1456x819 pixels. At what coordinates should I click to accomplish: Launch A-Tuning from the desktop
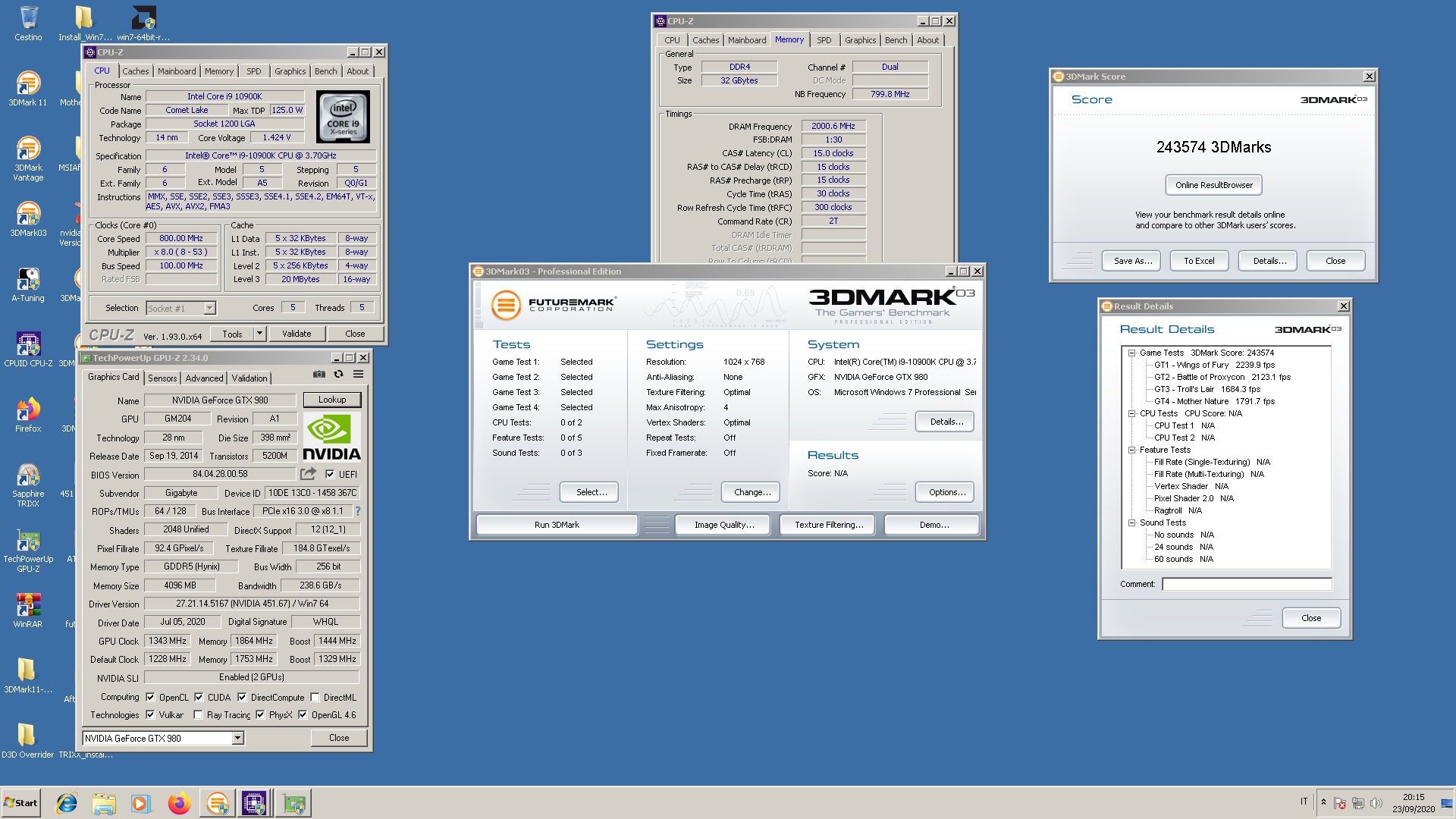pyautogui.click(x=28, y=284)
